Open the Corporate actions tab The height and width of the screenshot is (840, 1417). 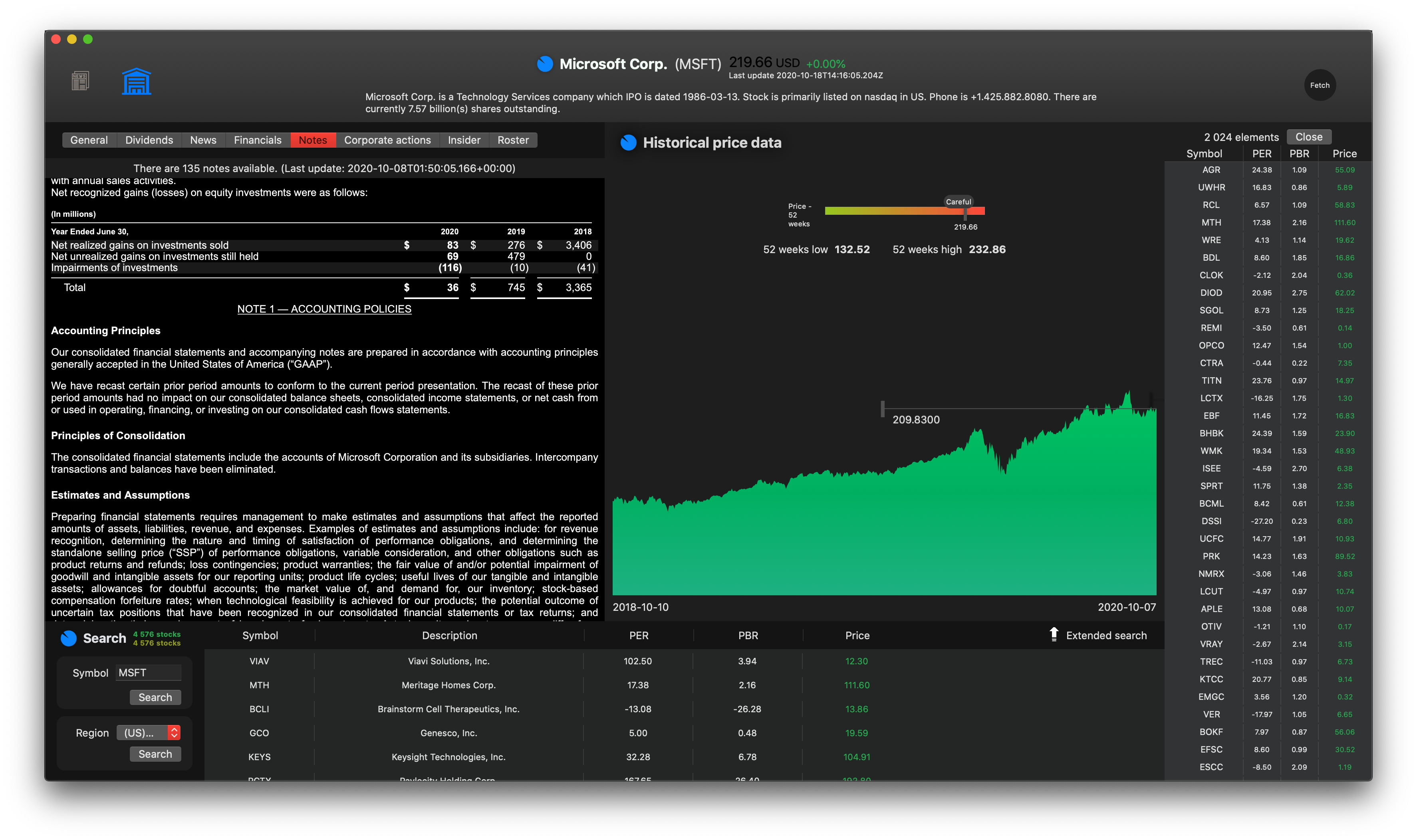(x=387, y=140)
